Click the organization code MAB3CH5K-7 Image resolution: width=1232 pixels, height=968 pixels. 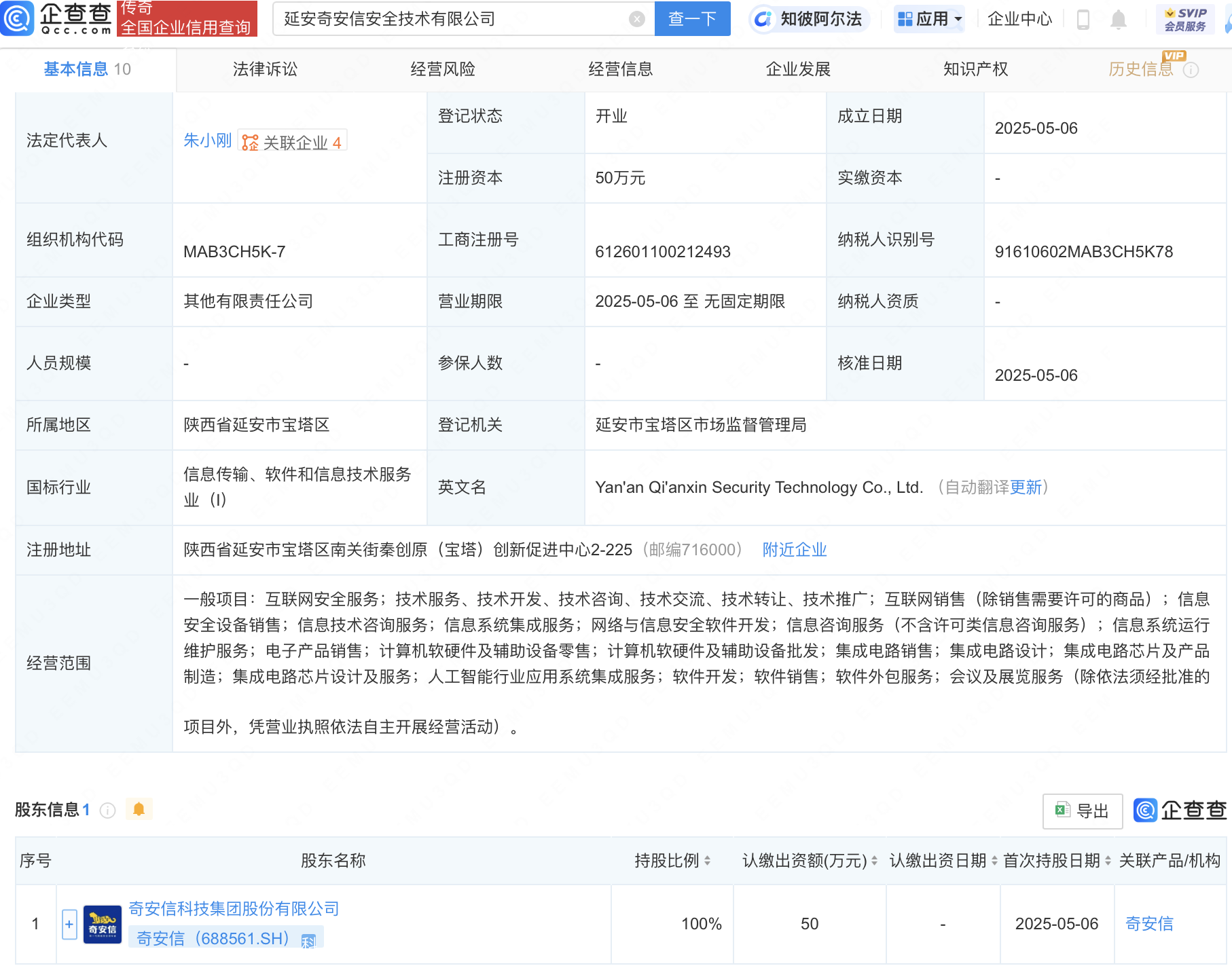(234, 252)
